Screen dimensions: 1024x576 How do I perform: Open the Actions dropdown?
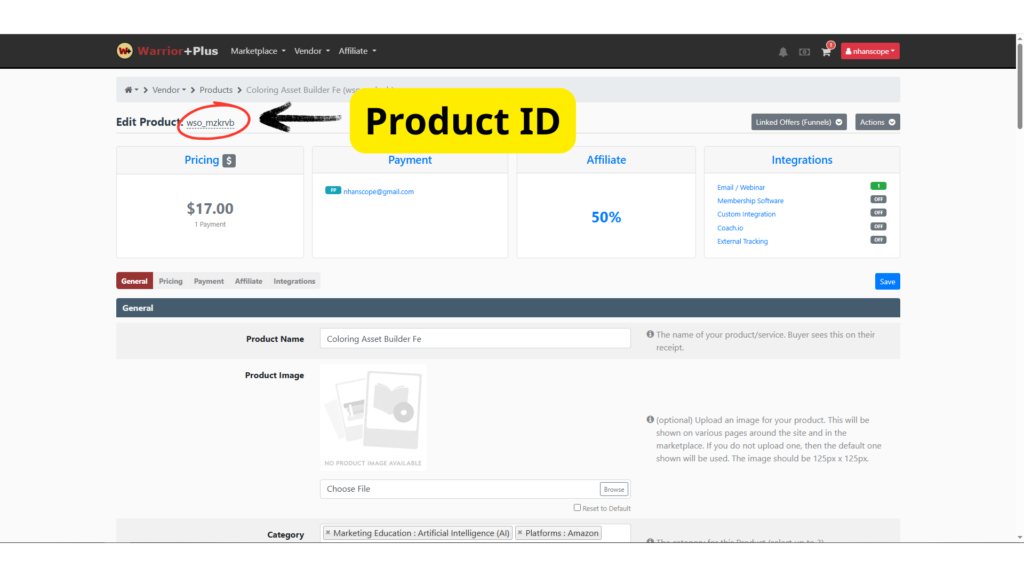click(877, 122)
